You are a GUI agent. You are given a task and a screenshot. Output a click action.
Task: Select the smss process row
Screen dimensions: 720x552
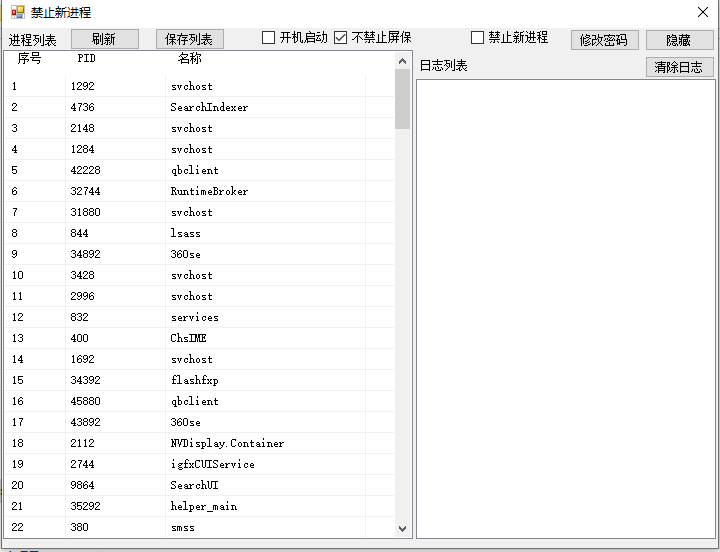click(x=200, y=527)
